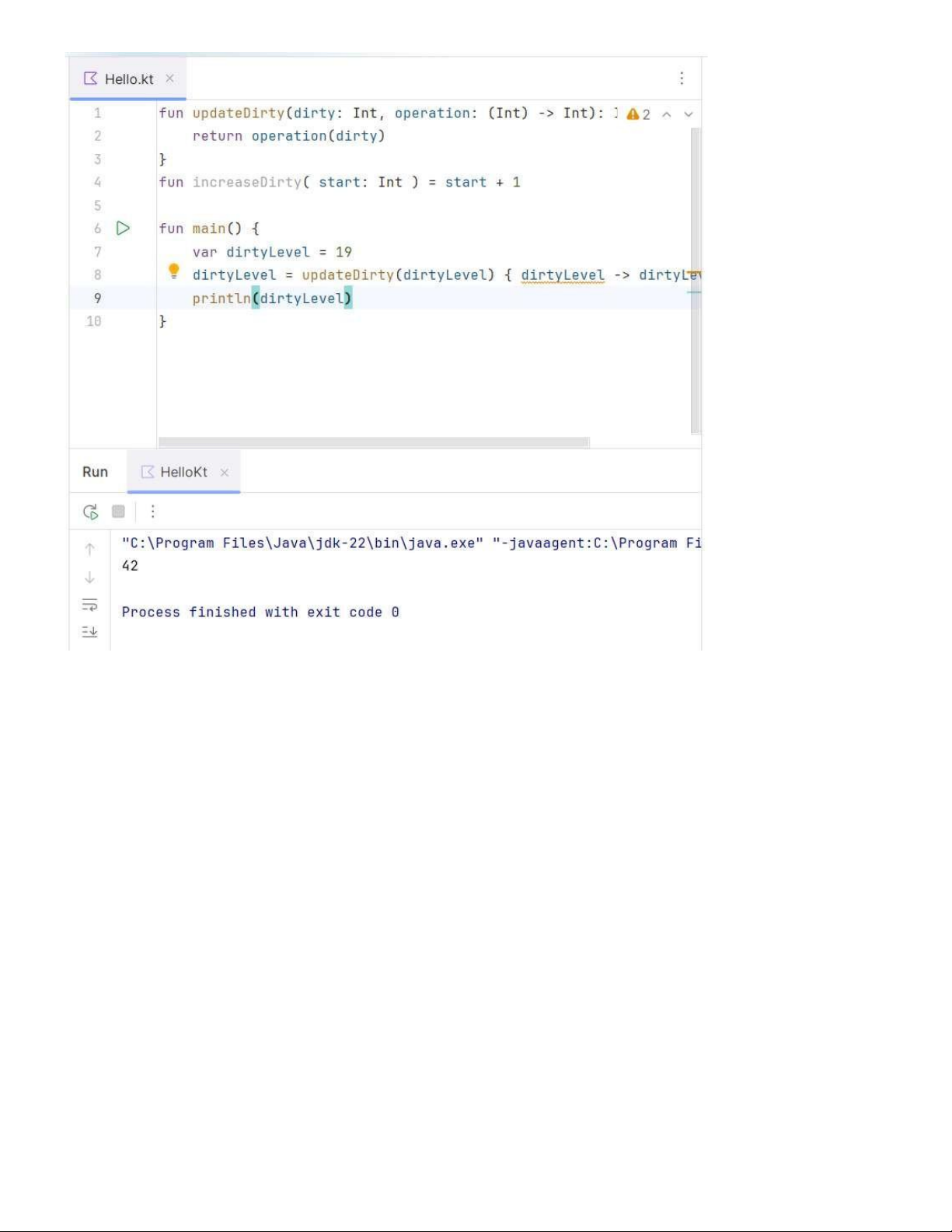952x1232 pixels.
Task: Run main function from gutter icon
Action: [x=123, y=229]
